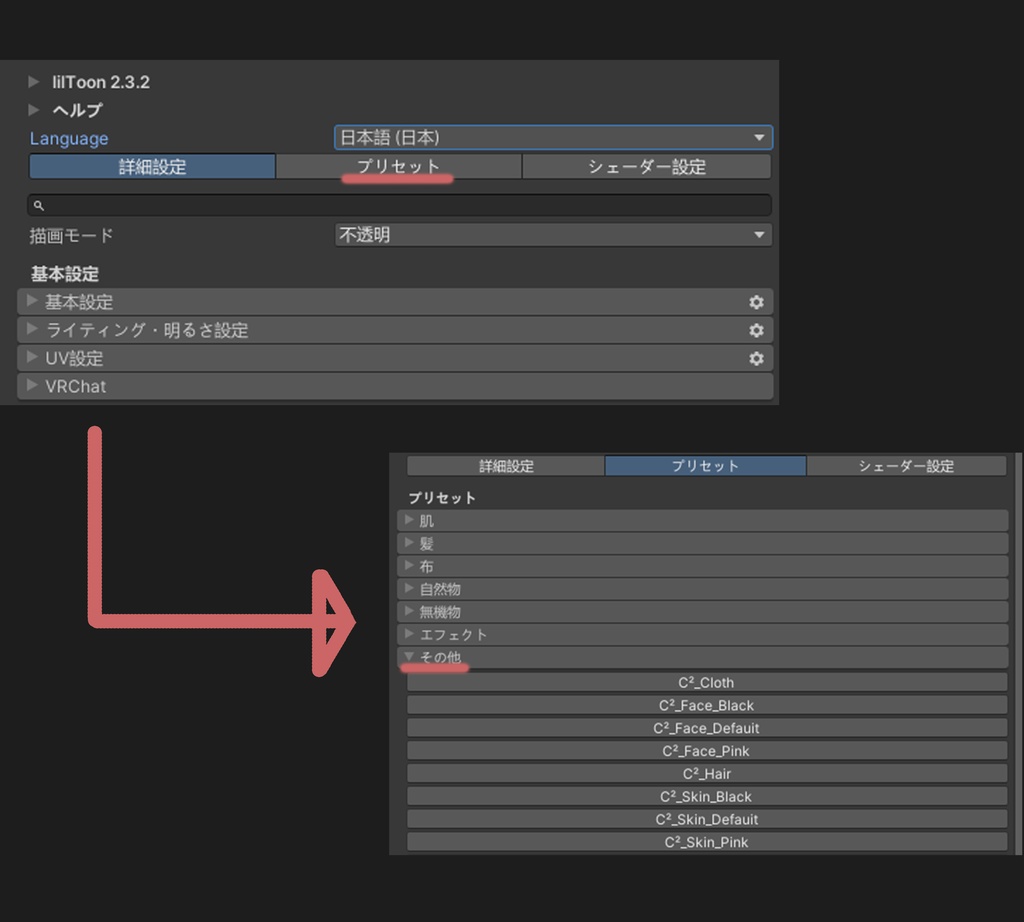Image resolution: width=1024 pixels, height=922 pixels.
Task: Expand the エフェクト preset category
Action: (703, 635)
